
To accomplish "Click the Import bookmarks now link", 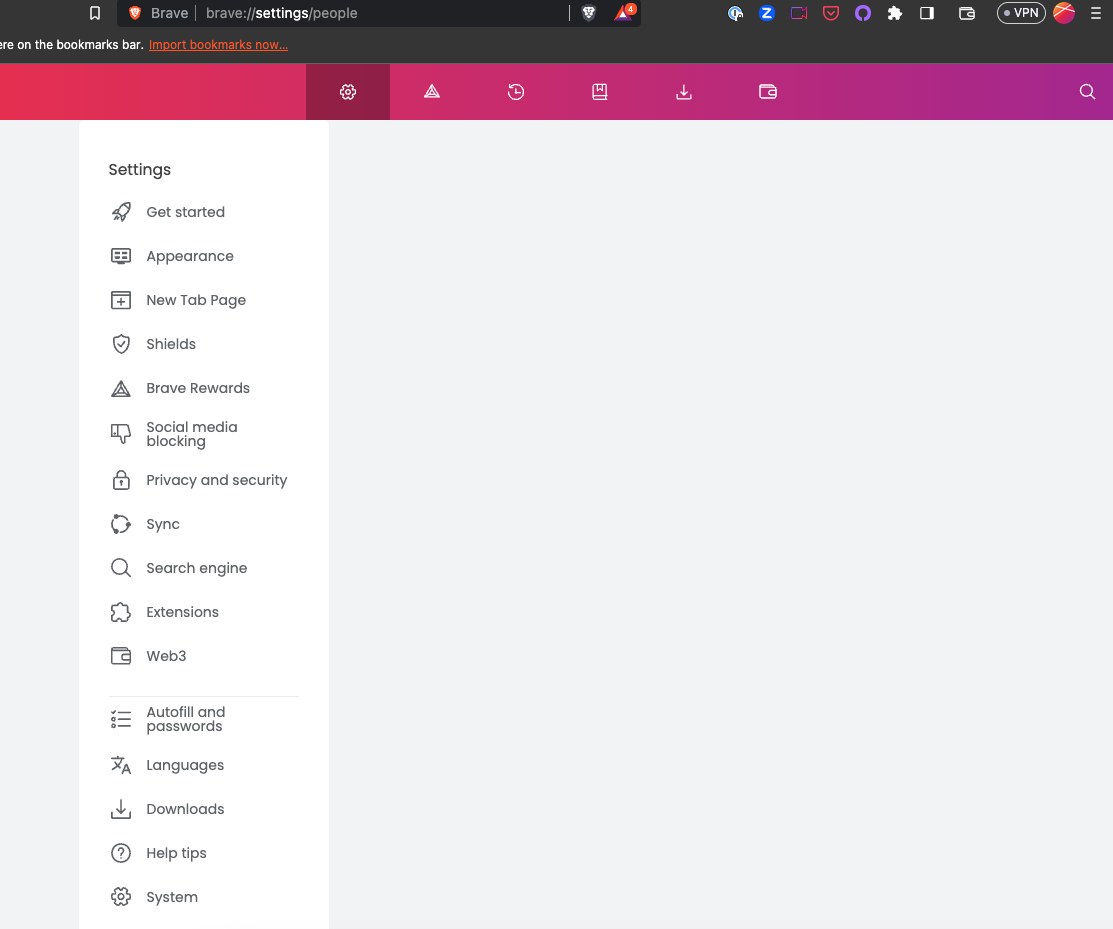I will [x=218, y=44].
